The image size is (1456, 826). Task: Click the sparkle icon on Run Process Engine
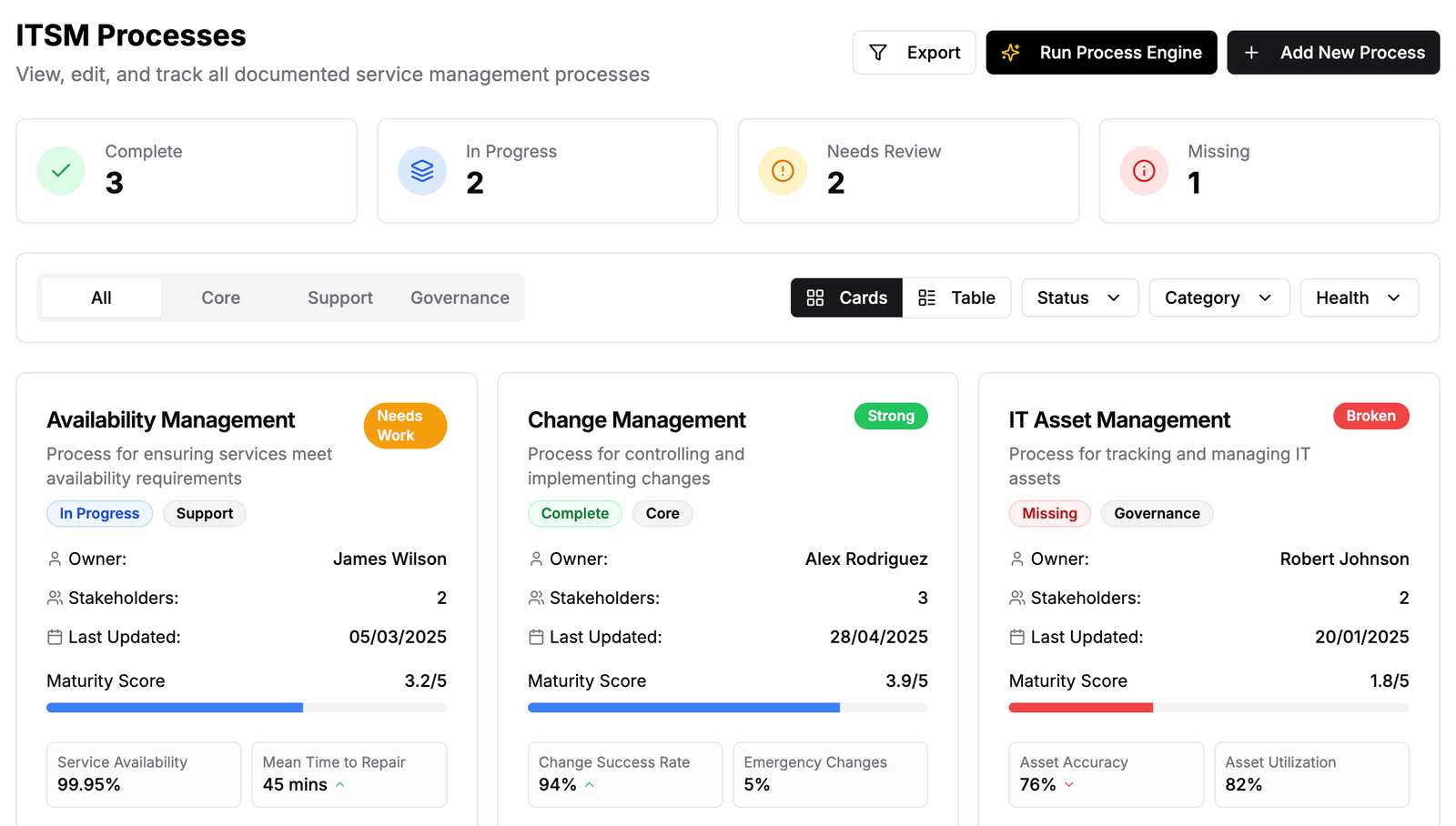coord(1011,53)
